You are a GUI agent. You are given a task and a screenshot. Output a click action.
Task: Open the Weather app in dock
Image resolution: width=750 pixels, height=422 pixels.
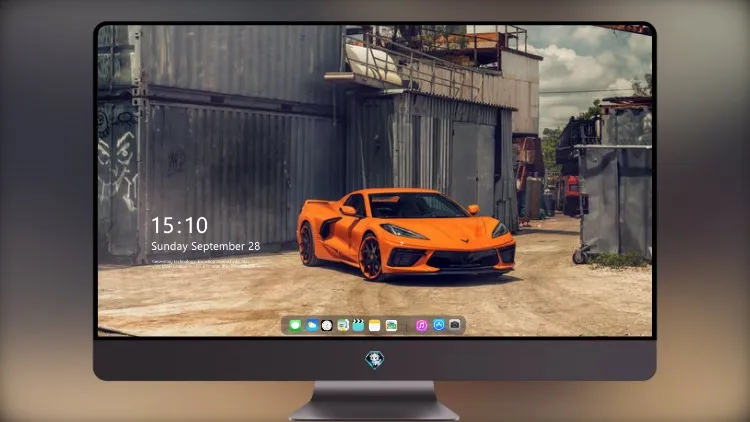pos(312,325)
